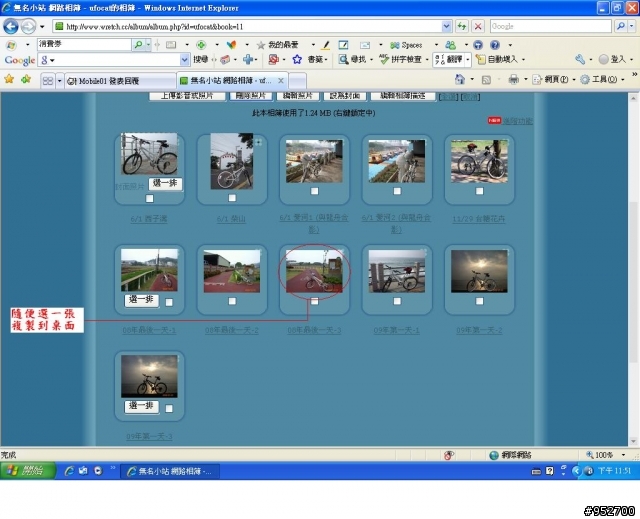
Task: Click the magnifier icon beside the Google search box
Action: pyautogui.click(x=620, y=26)
